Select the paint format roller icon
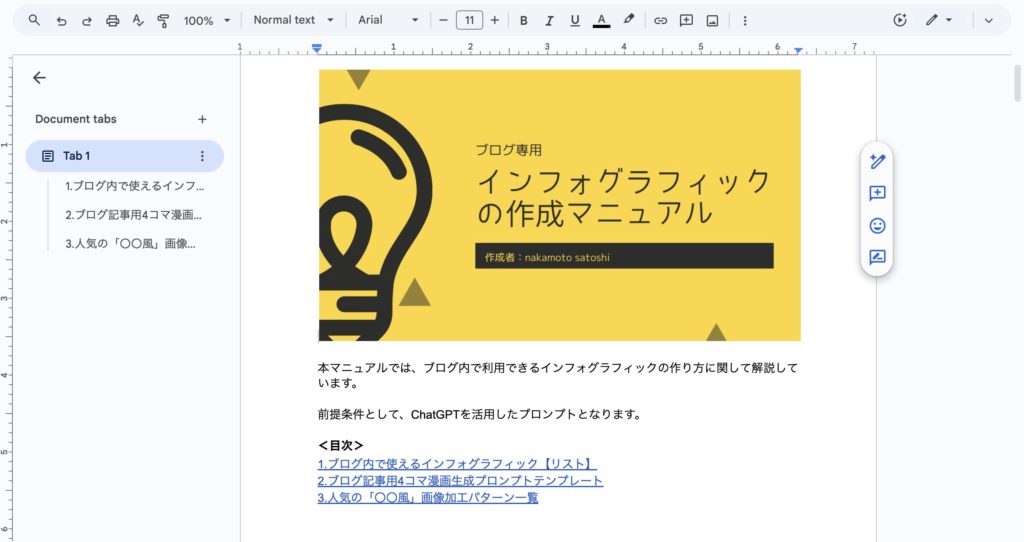 tap(164, 20)
